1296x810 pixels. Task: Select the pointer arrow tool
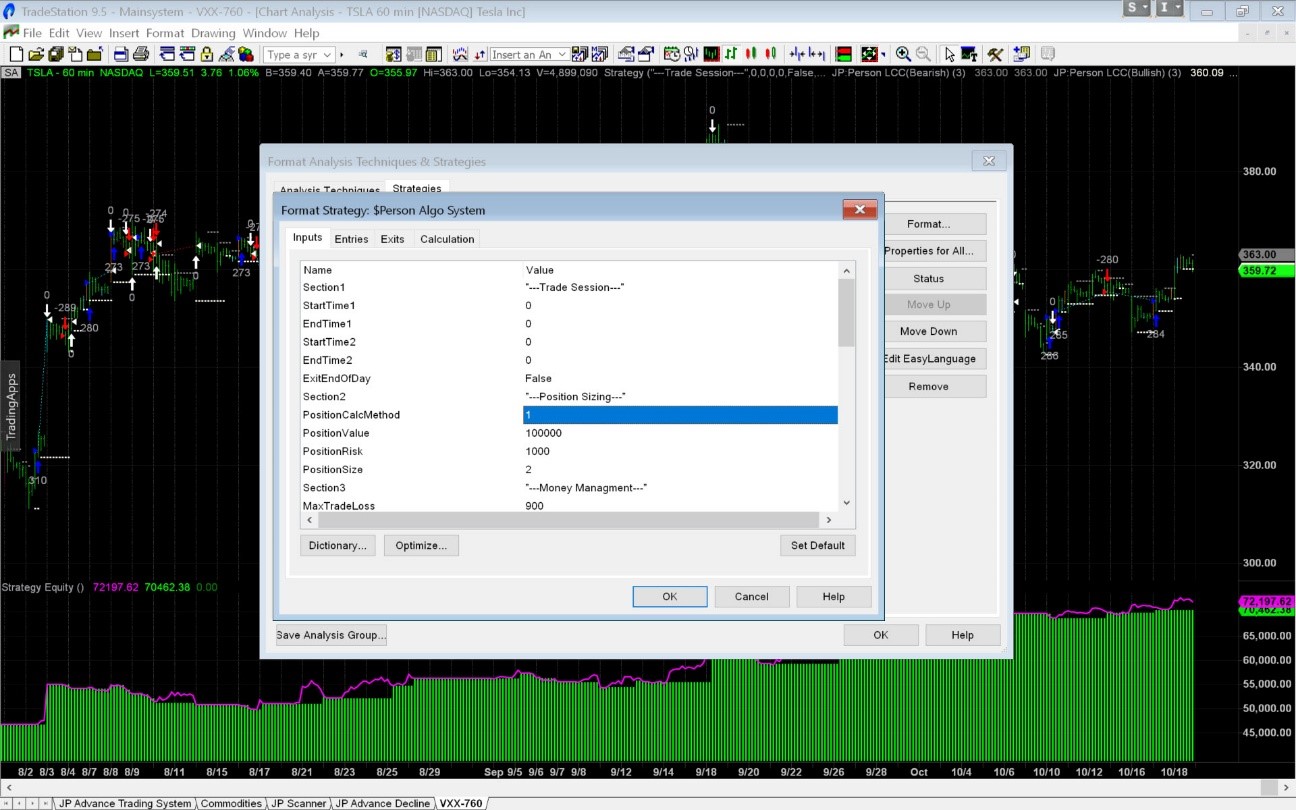951,54
